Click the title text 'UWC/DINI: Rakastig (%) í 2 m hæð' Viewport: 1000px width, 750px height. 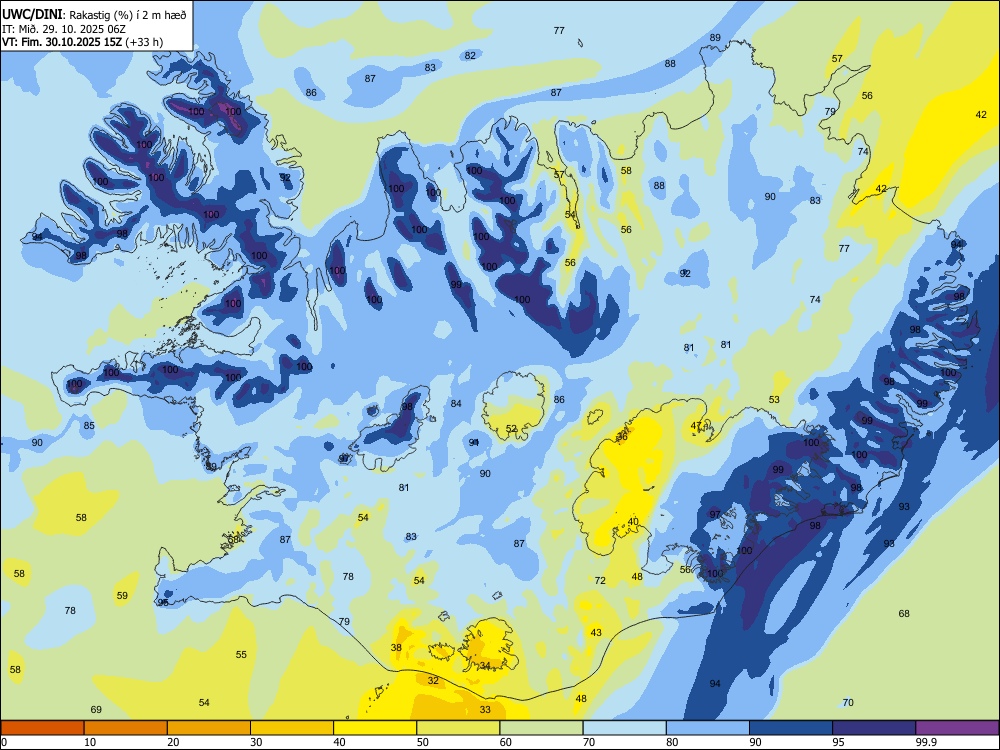point(94,15)
